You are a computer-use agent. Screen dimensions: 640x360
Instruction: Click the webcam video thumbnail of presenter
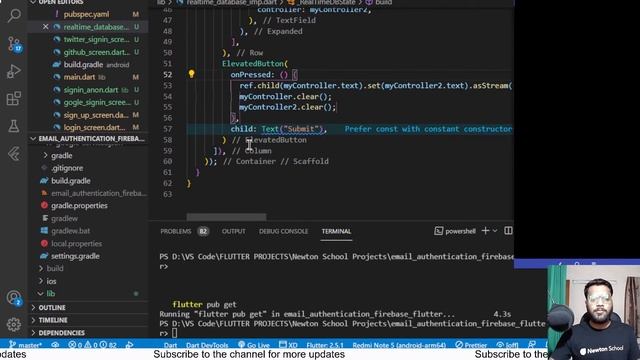coord(593,313)
